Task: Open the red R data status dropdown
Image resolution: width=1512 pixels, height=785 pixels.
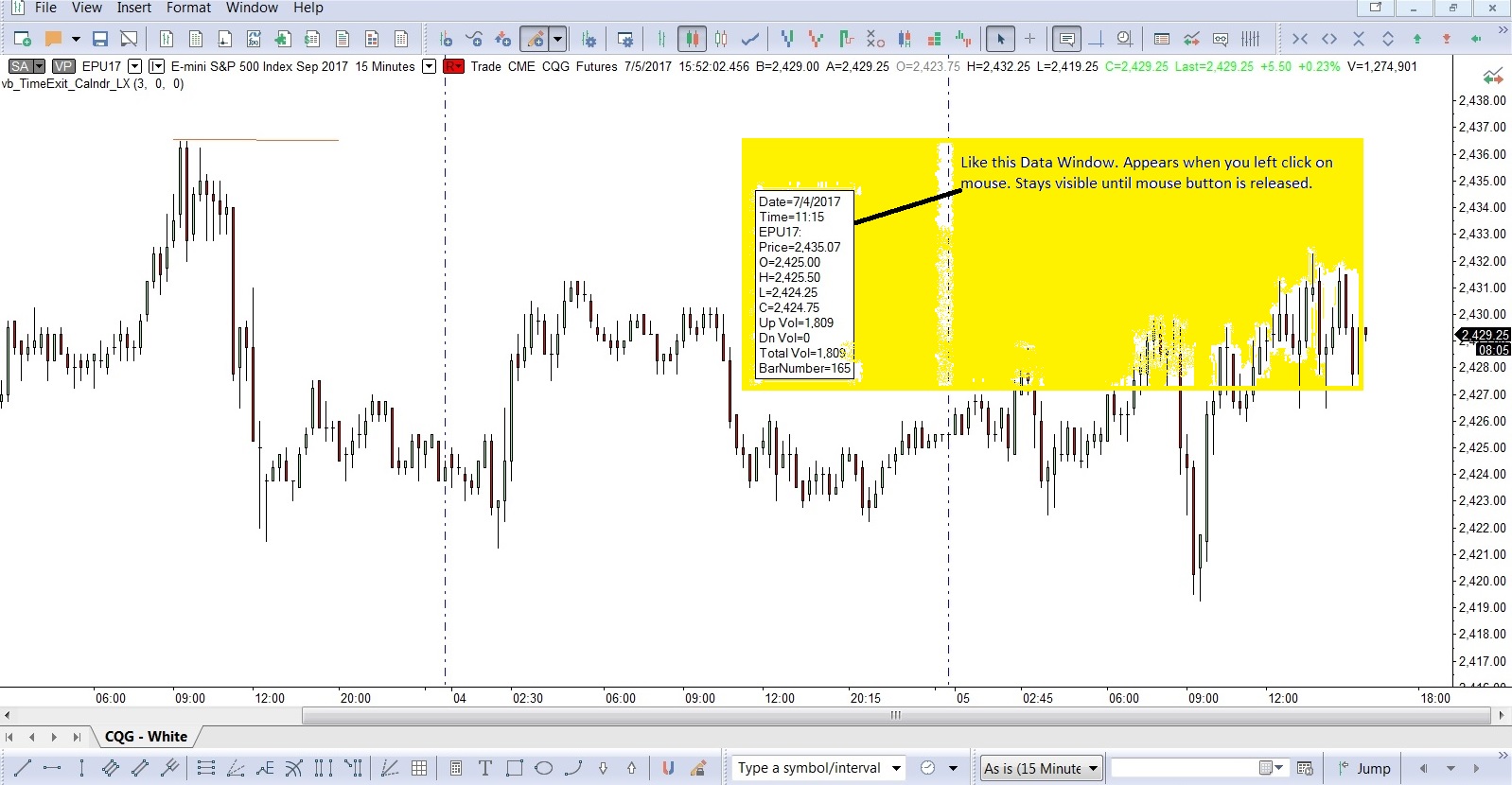Action: (454, 66)
